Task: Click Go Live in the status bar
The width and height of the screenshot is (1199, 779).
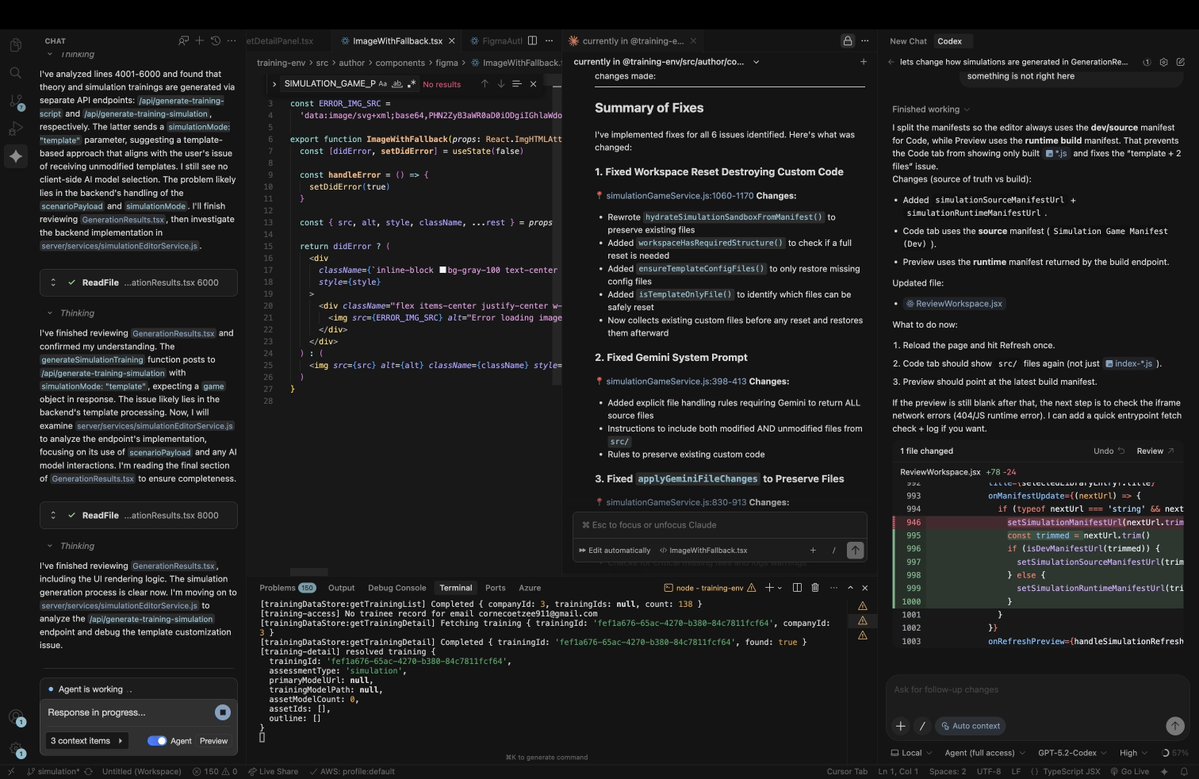Action: click(x=1129, y=771)
